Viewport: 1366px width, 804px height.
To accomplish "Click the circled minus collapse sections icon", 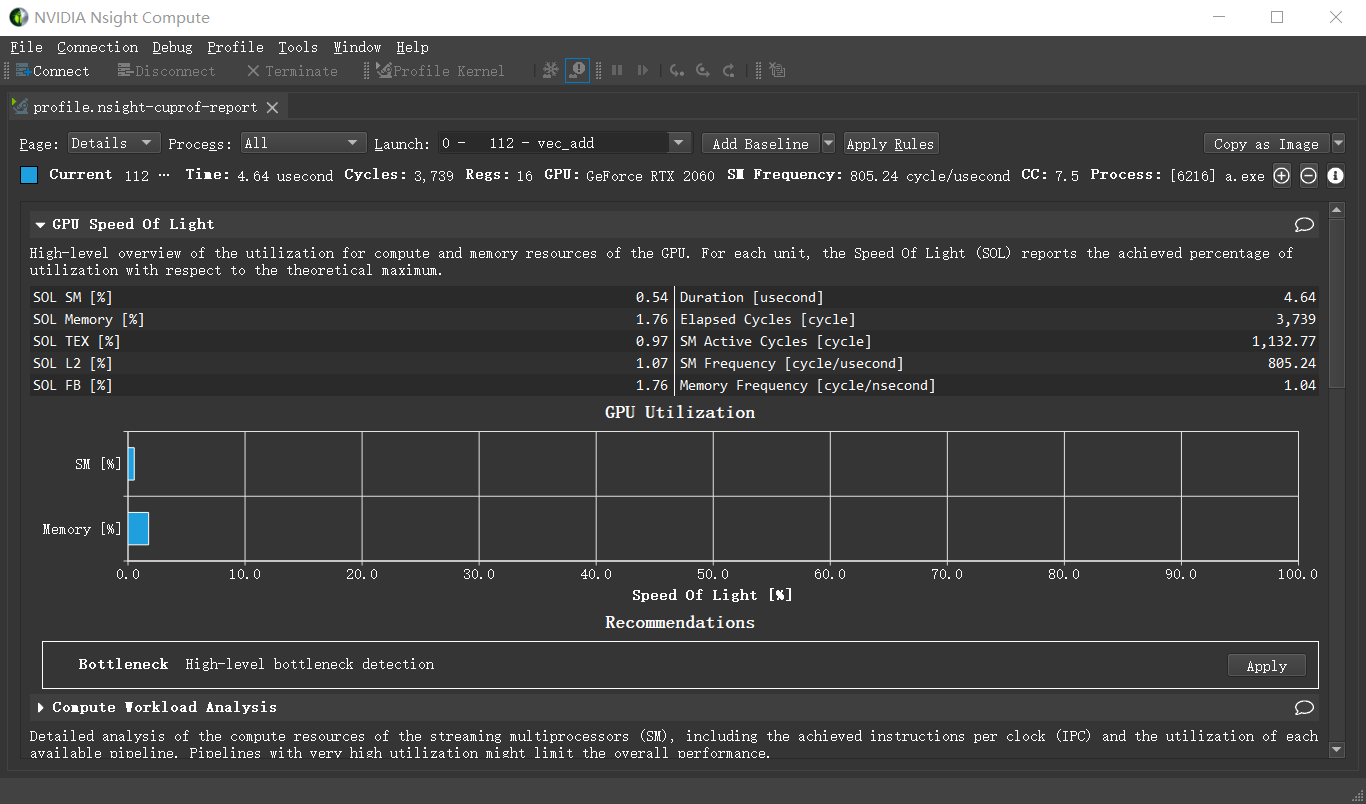I will (1309, 176).
